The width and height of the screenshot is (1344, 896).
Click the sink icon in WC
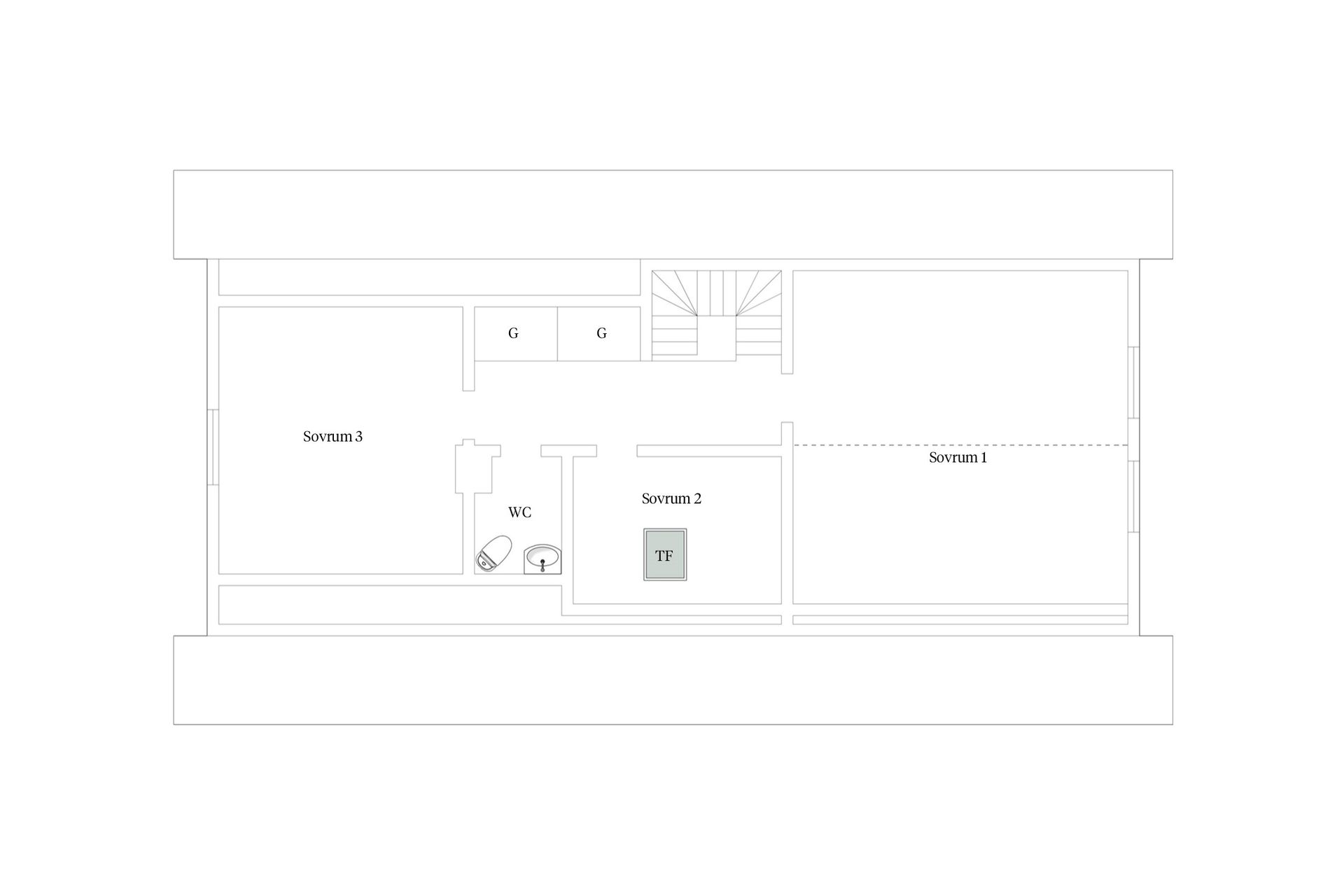pos(542,559)
